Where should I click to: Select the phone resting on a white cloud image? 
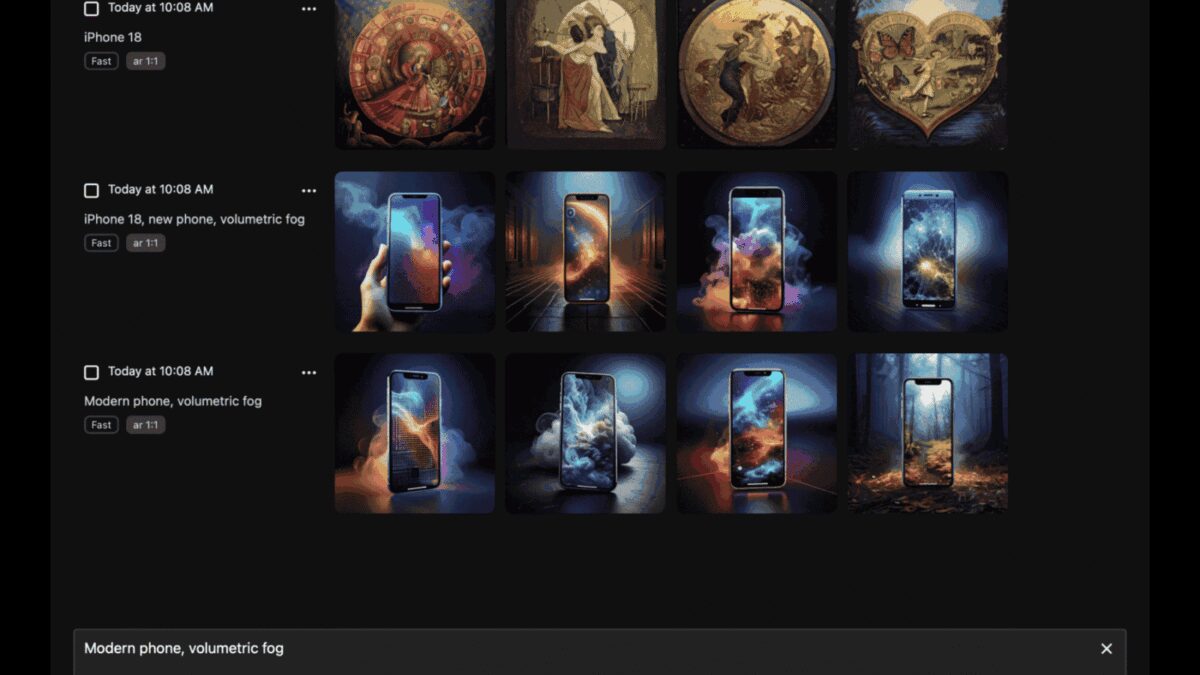tap(585, 433)
